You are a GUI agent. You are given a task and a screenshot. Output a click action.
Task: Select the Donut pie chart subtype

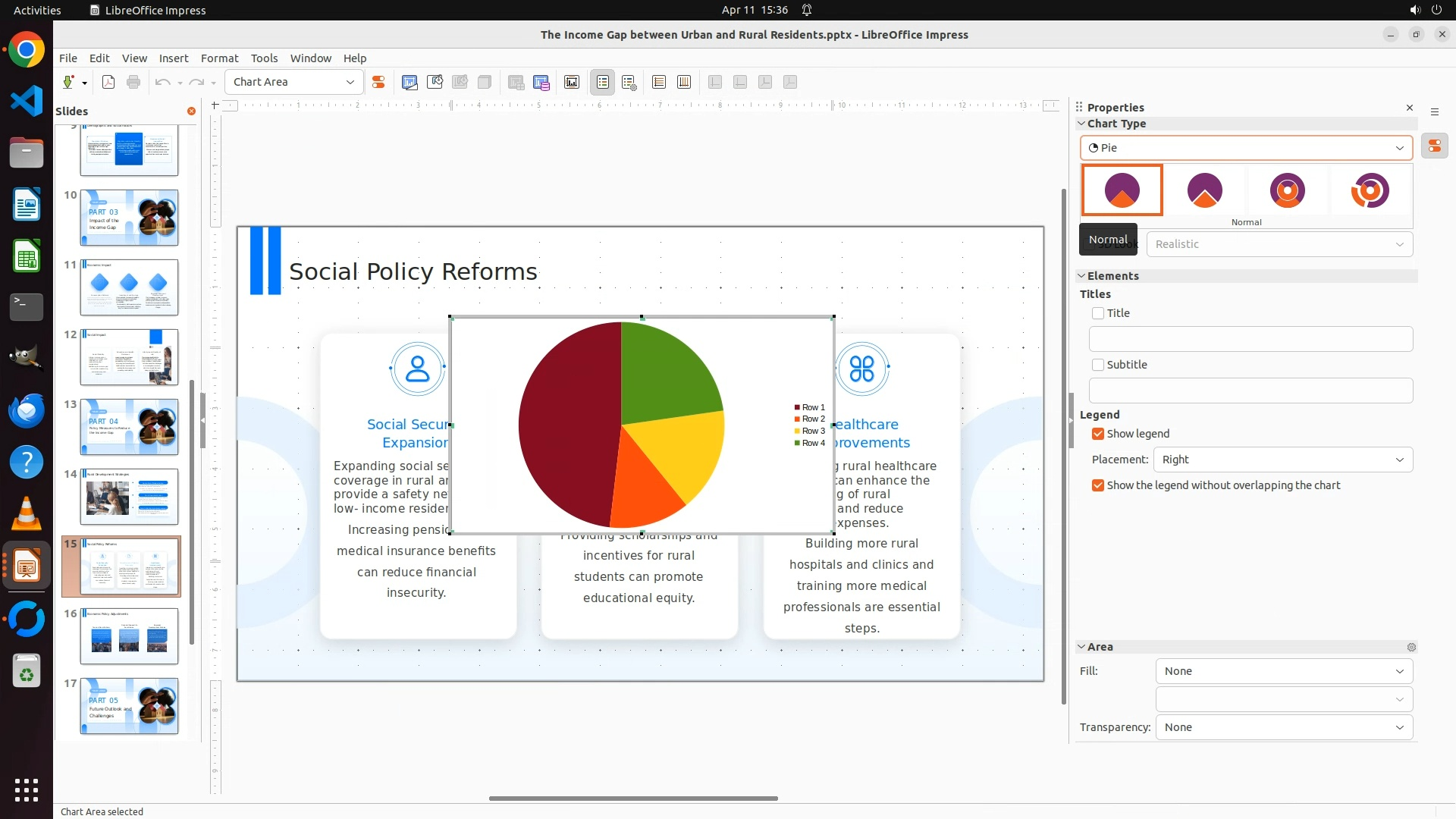(1287, 190)
